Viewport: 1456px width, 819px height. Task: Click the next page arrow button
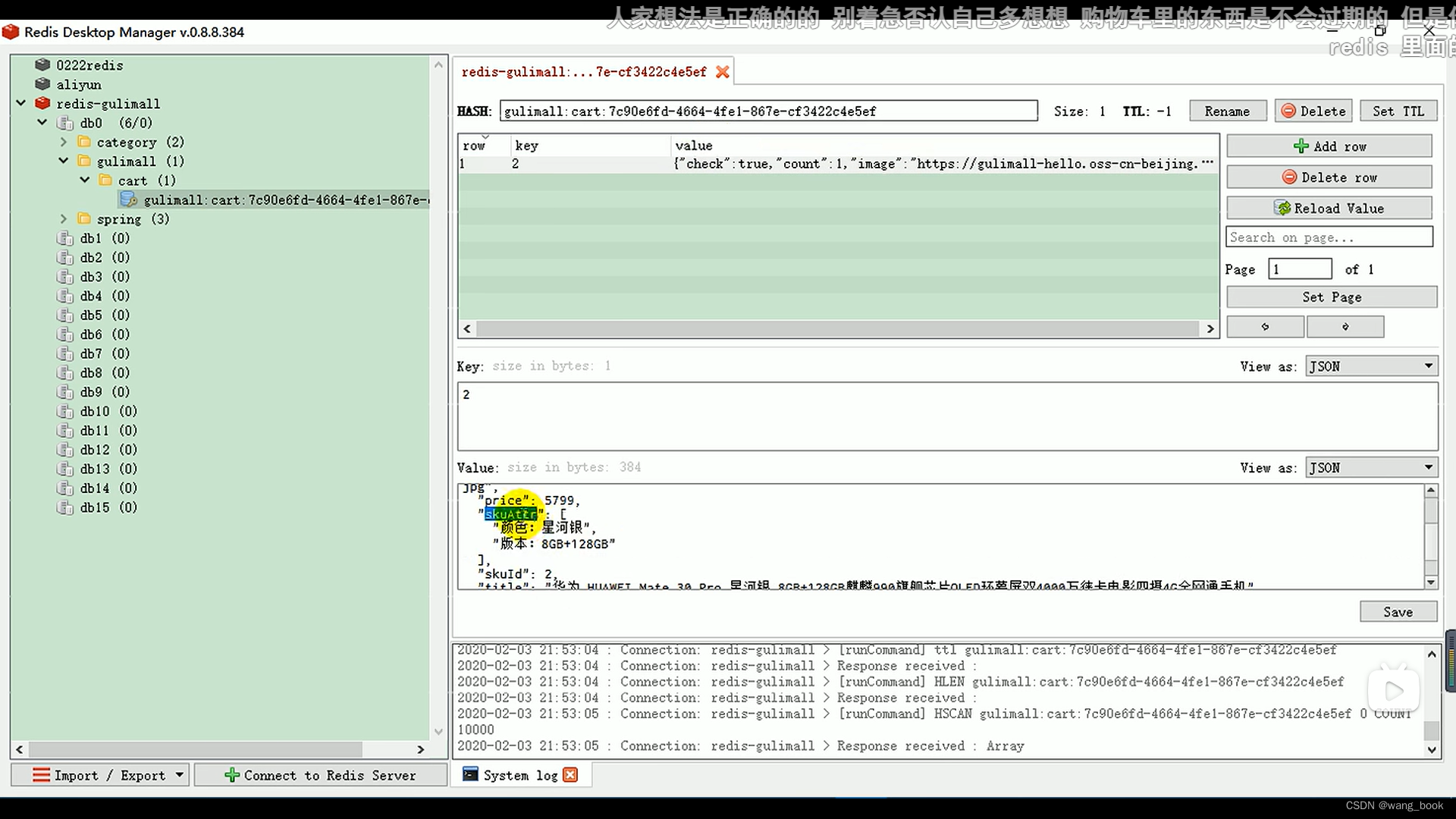[1345, 327]
